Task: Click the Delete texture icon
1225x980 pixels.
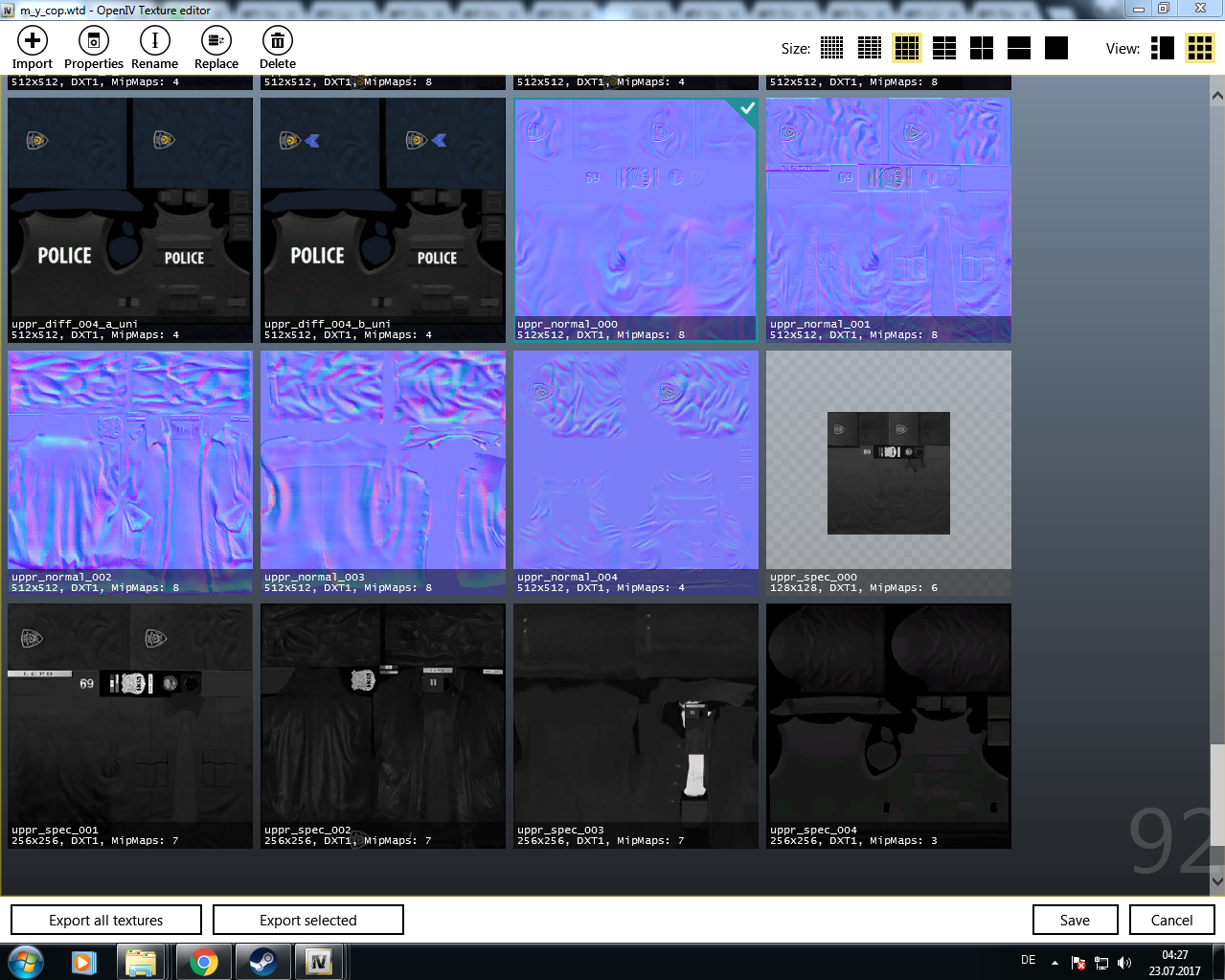Action: [x=277, y=41]
